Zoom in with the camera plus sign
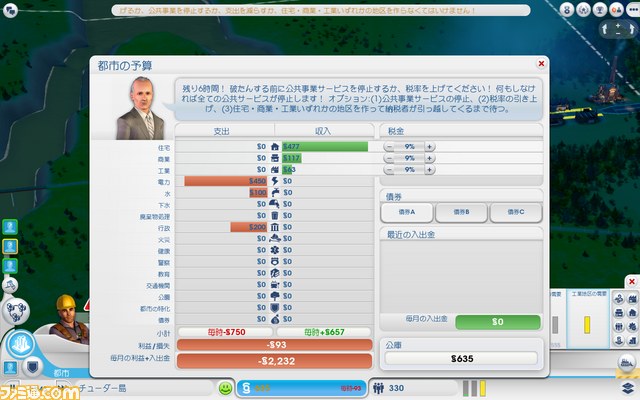640x400 pixels. click(x=618, y=25)
